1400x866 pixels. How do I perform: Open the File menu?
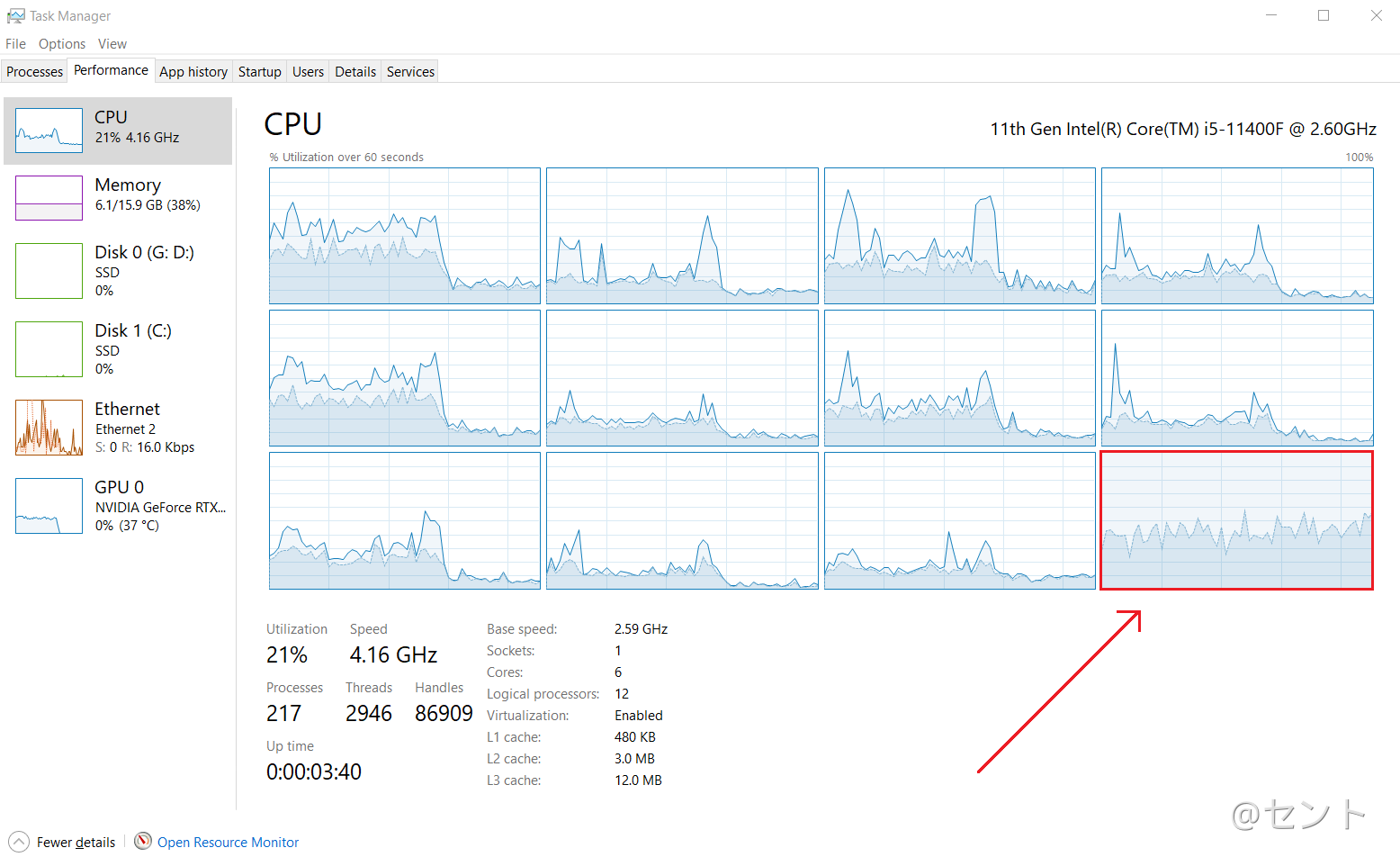click(x=15, y=44)
